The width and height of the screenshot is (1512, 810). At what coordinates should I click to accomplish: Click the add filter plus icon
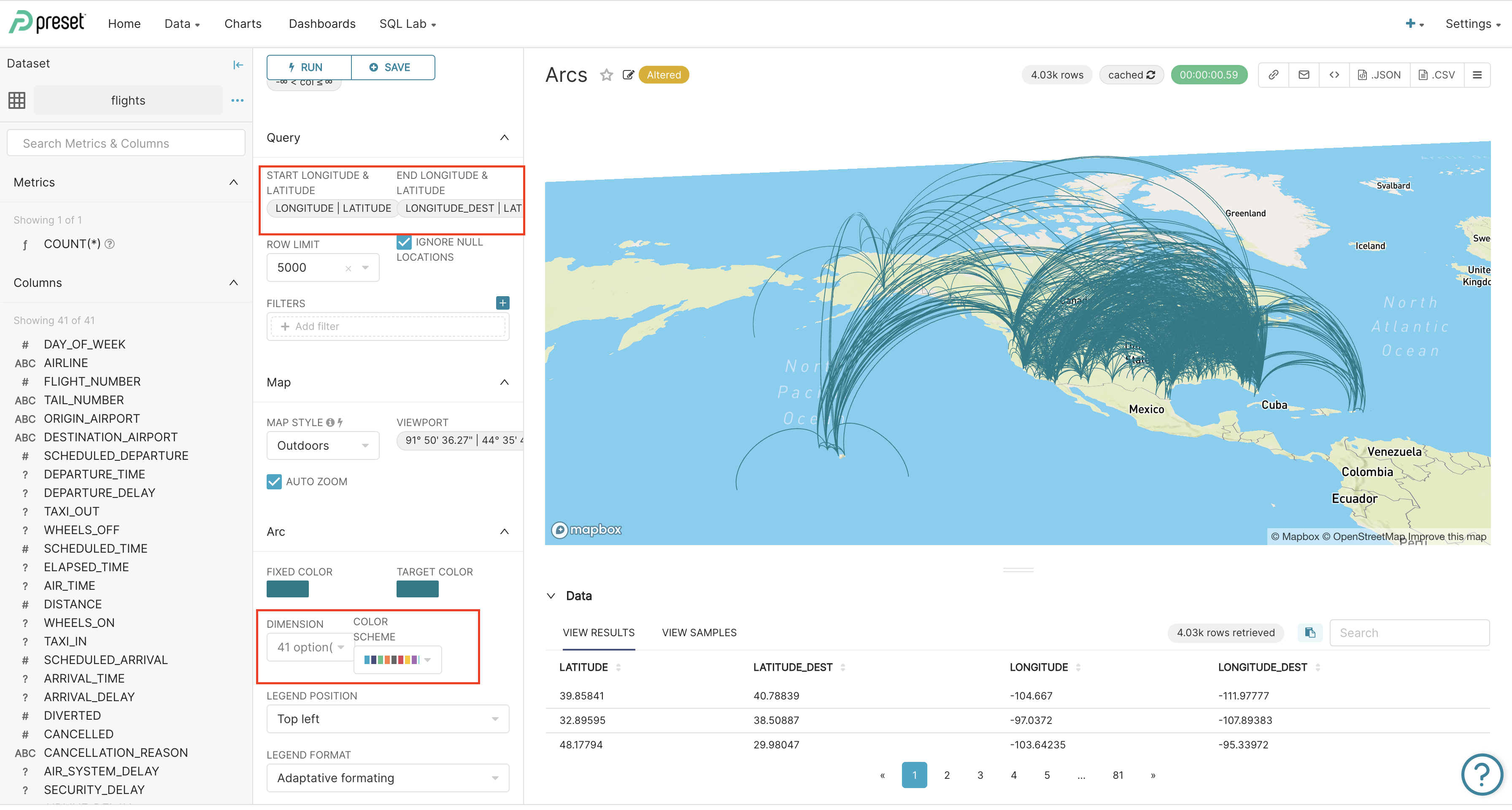[x=502, y=303]
